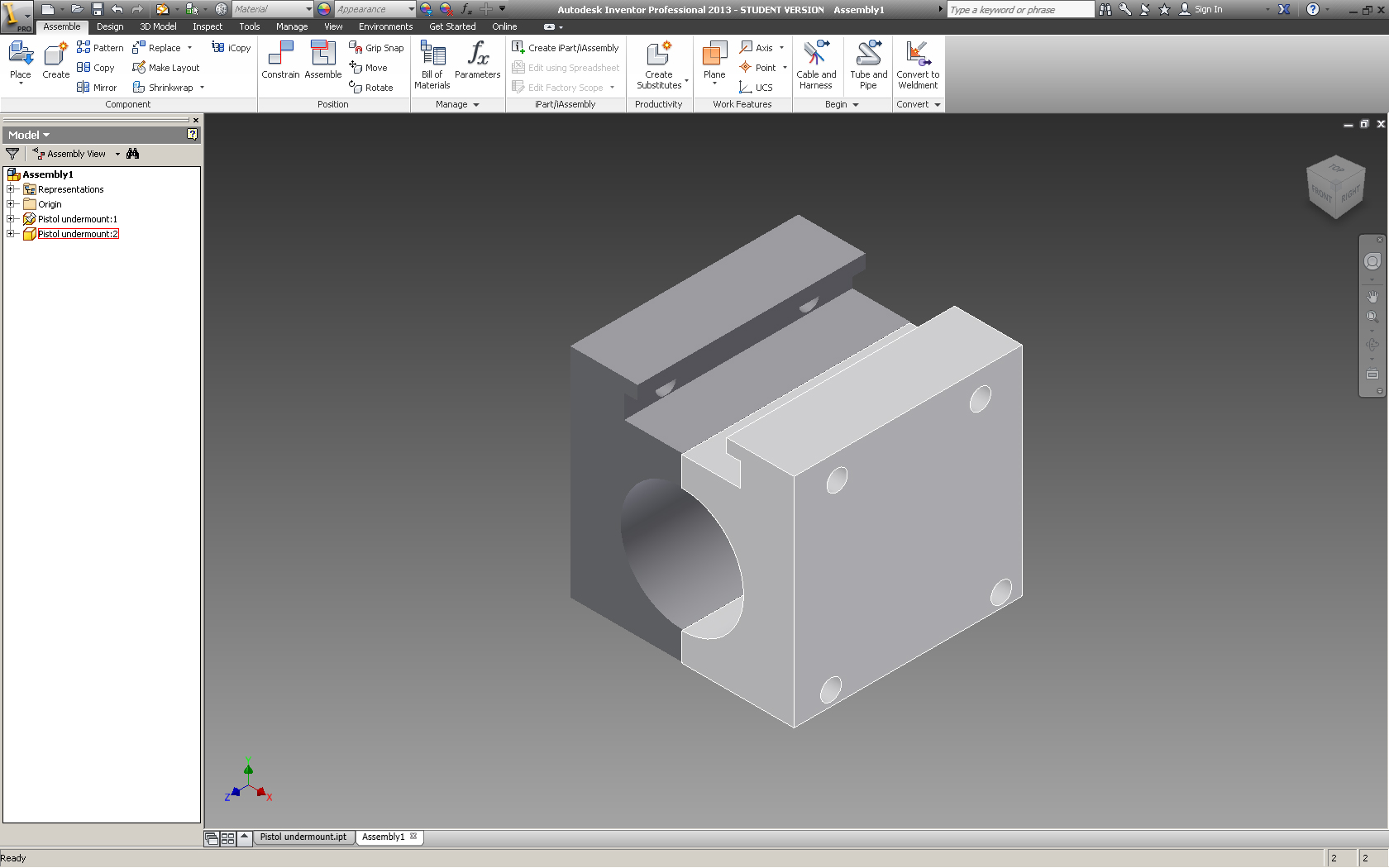Open the browser panel help icon
1389x868 pixels.
tap(193, 135)
